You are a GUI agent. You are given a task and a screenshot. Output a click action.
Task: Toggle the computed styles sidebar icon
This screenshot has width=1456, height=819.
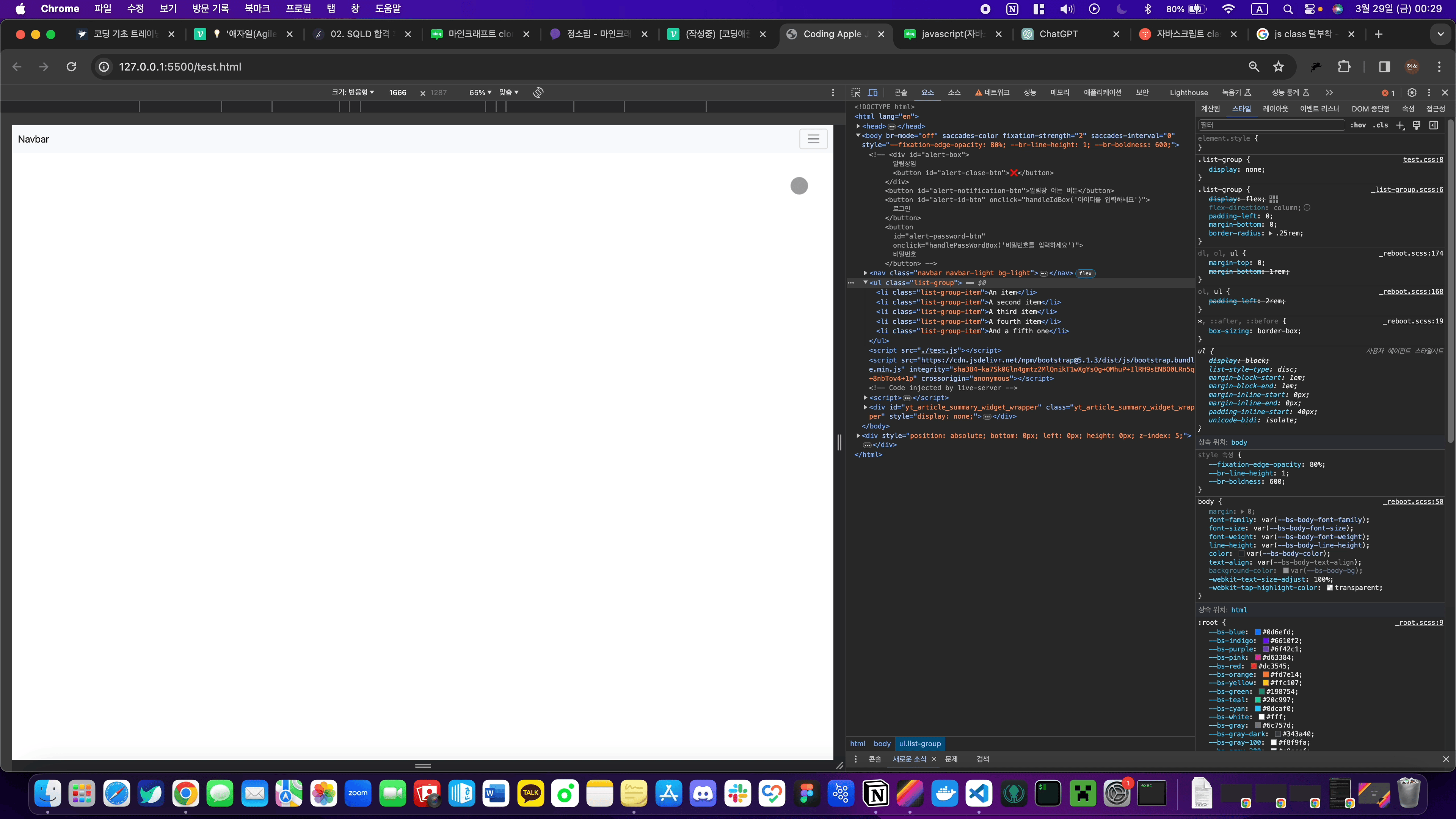[x=1434, y=125]
